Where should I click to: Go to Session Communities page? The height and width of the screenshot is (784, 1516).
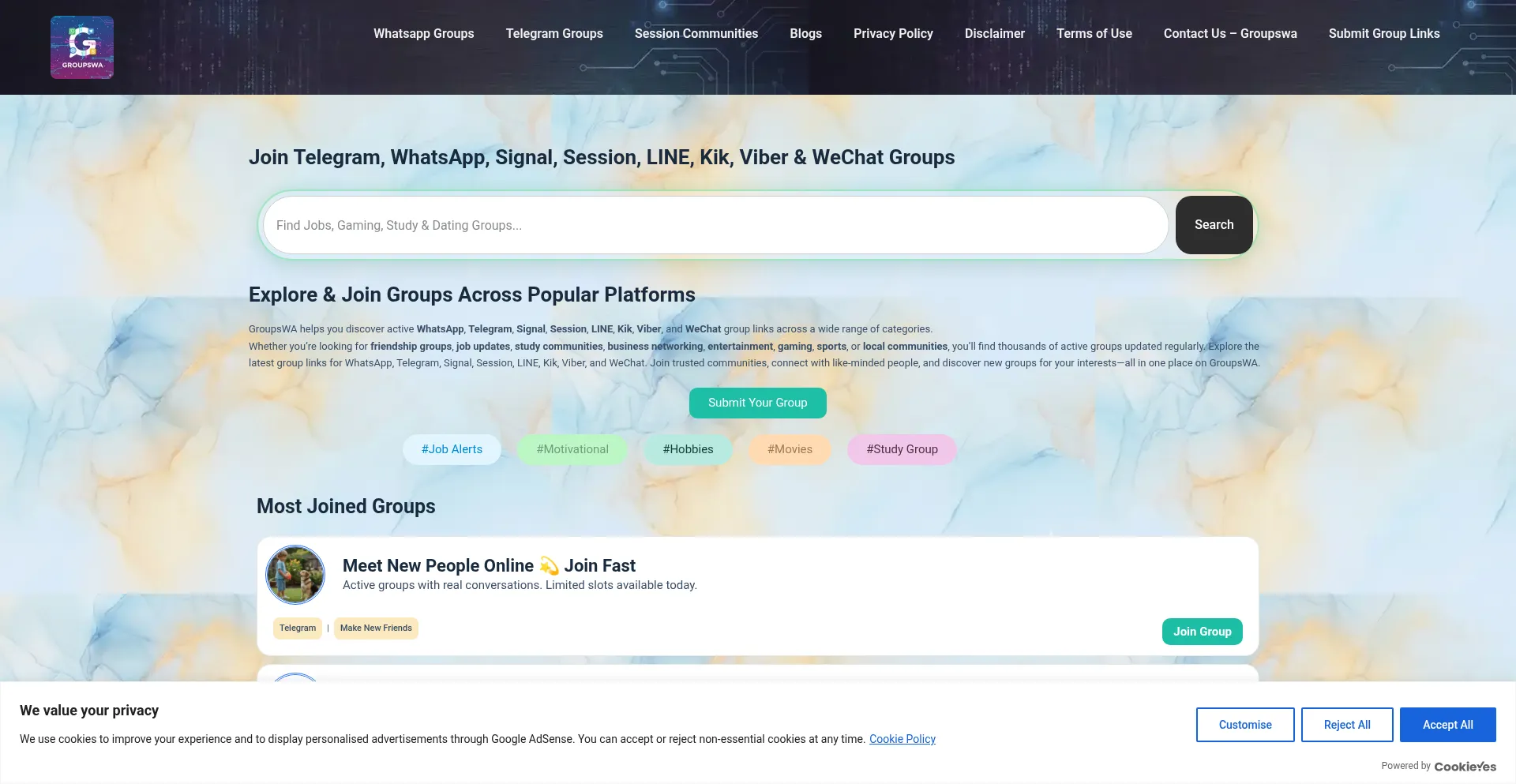(x=696, y=33)
